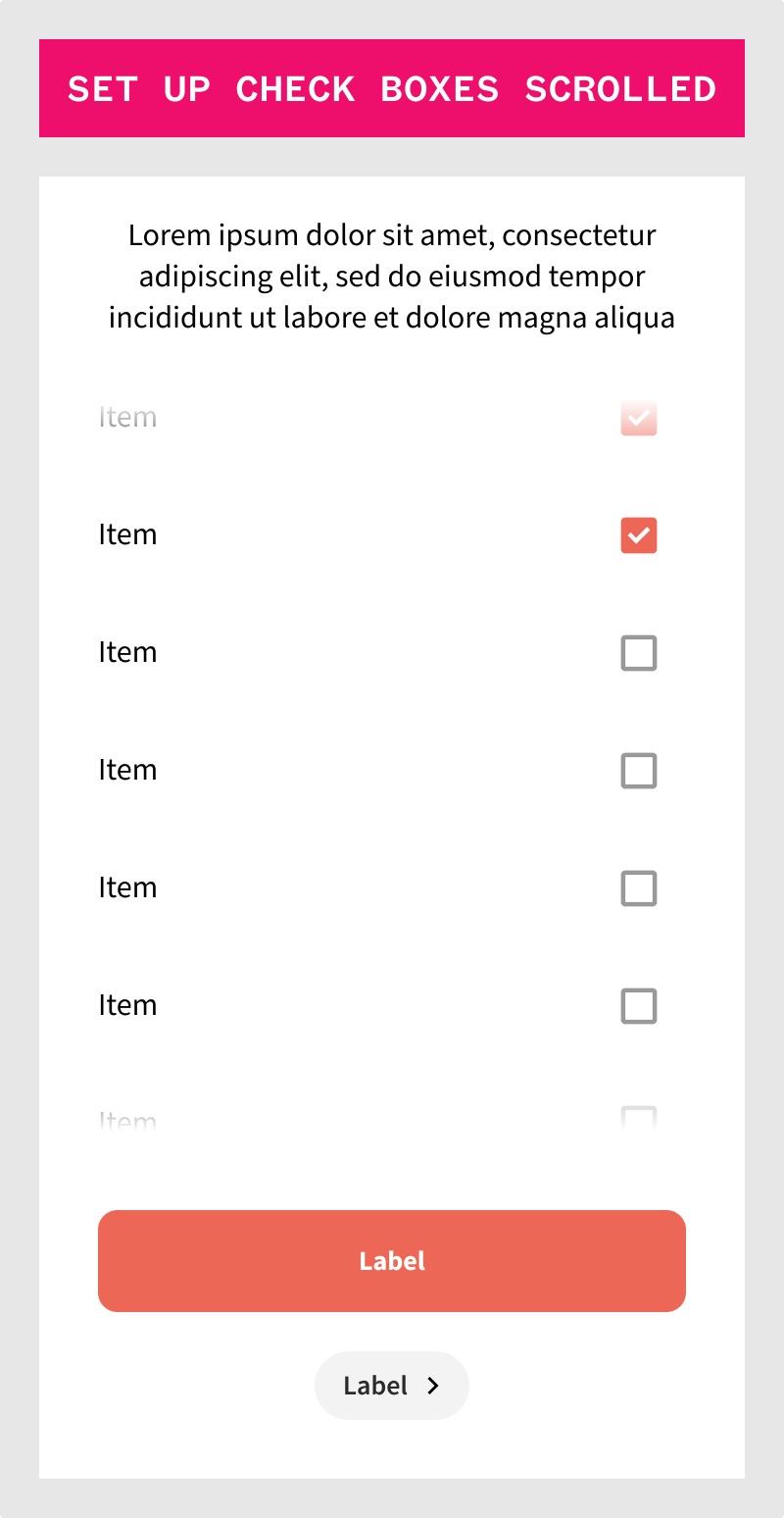The width and height of the screenshot is (784, 1518).
Task: Check the faded checkbox at list bottom
Action: (x=639, y=1118)
